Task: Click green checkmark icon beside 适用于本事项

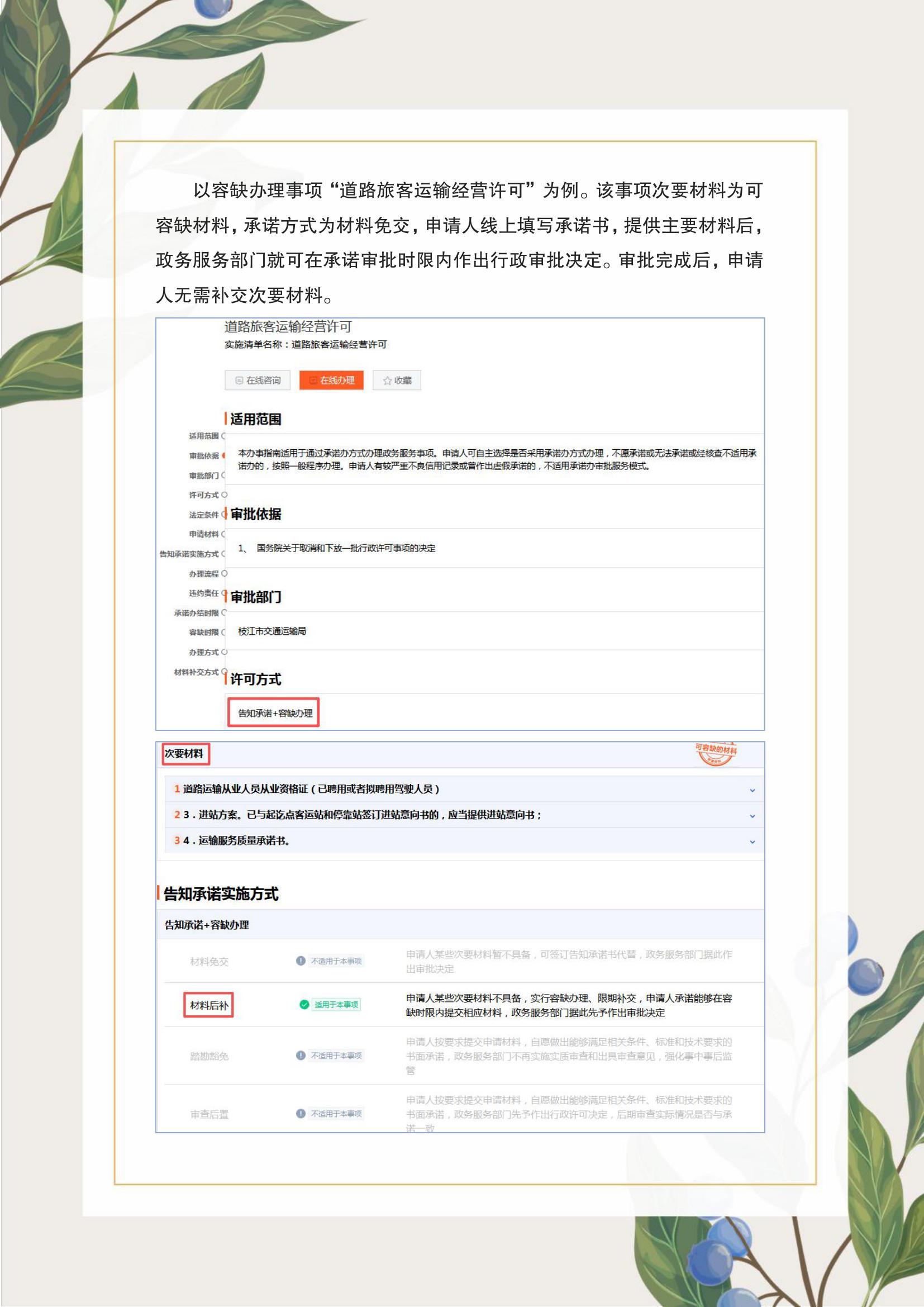Action: (304, 1004)
